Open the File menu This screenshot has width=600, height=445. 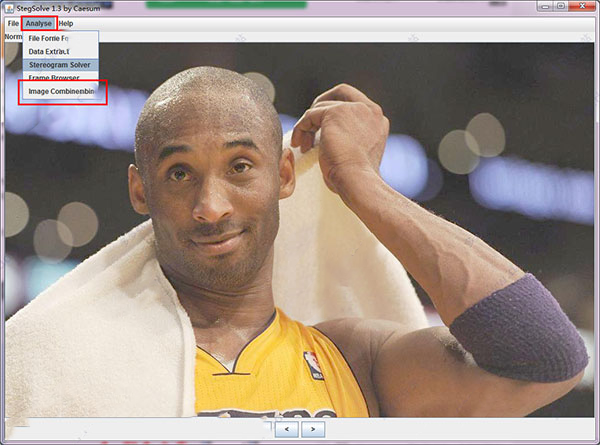13,23
